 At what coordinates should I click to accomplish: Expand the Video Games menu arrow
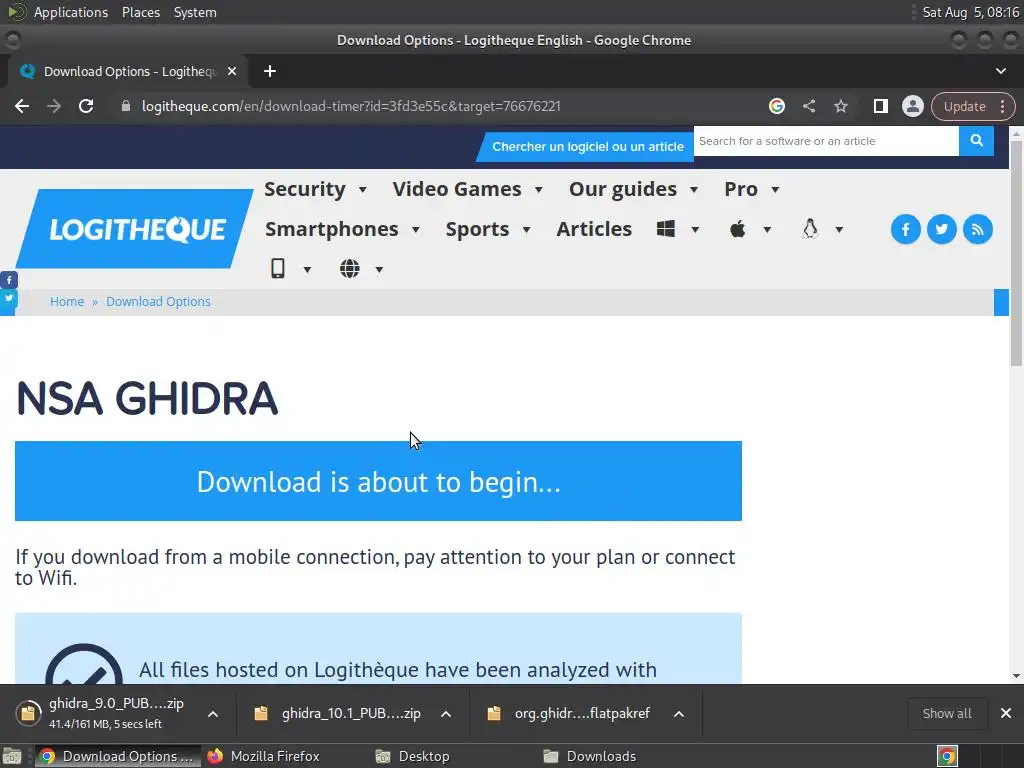539,190
